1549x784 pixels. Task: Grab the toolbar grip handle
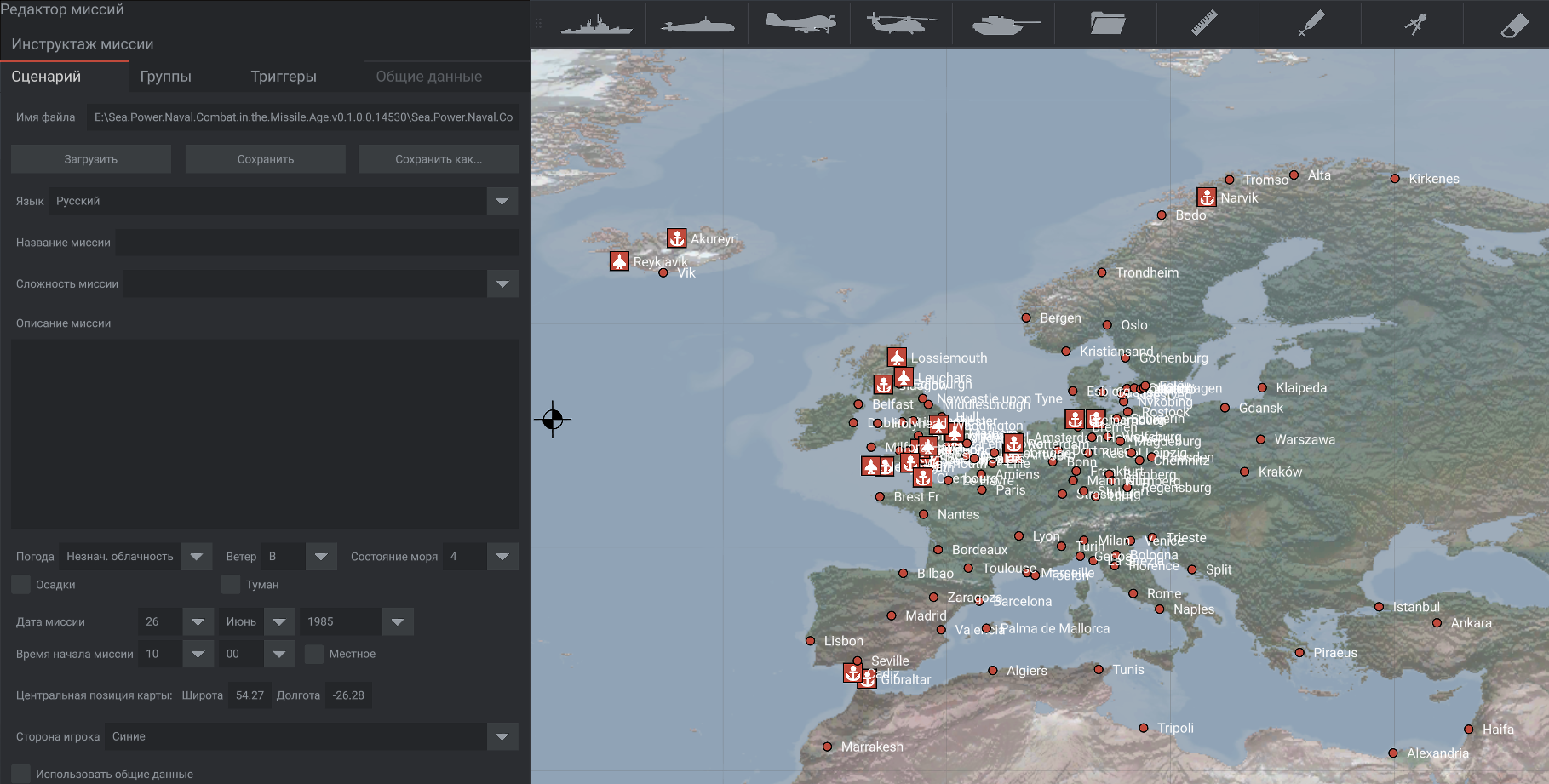coord(538,24)
